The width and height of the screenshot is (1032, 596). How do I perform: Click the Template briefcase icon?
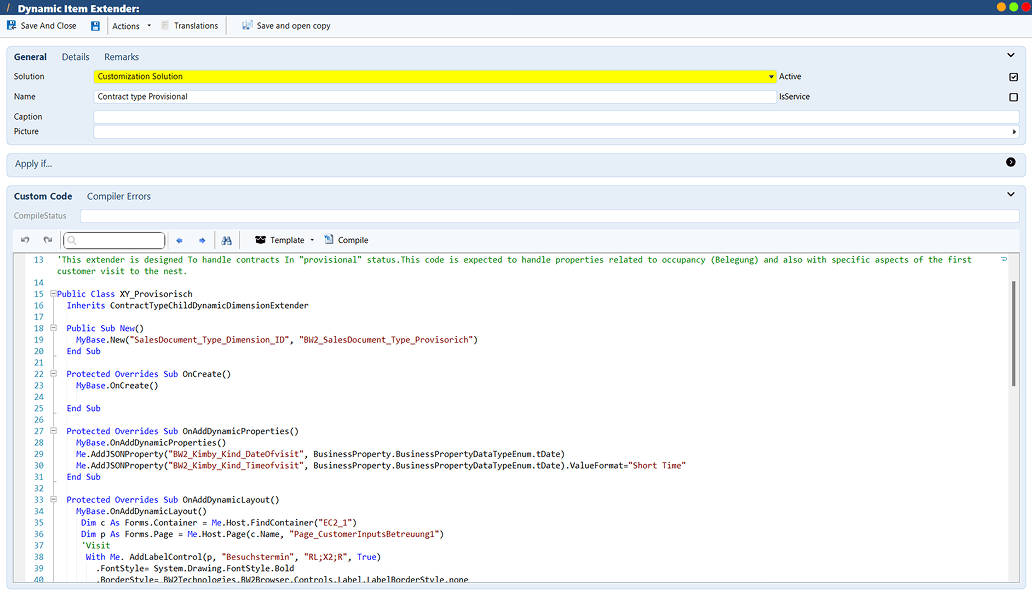(x=261, y=240)
